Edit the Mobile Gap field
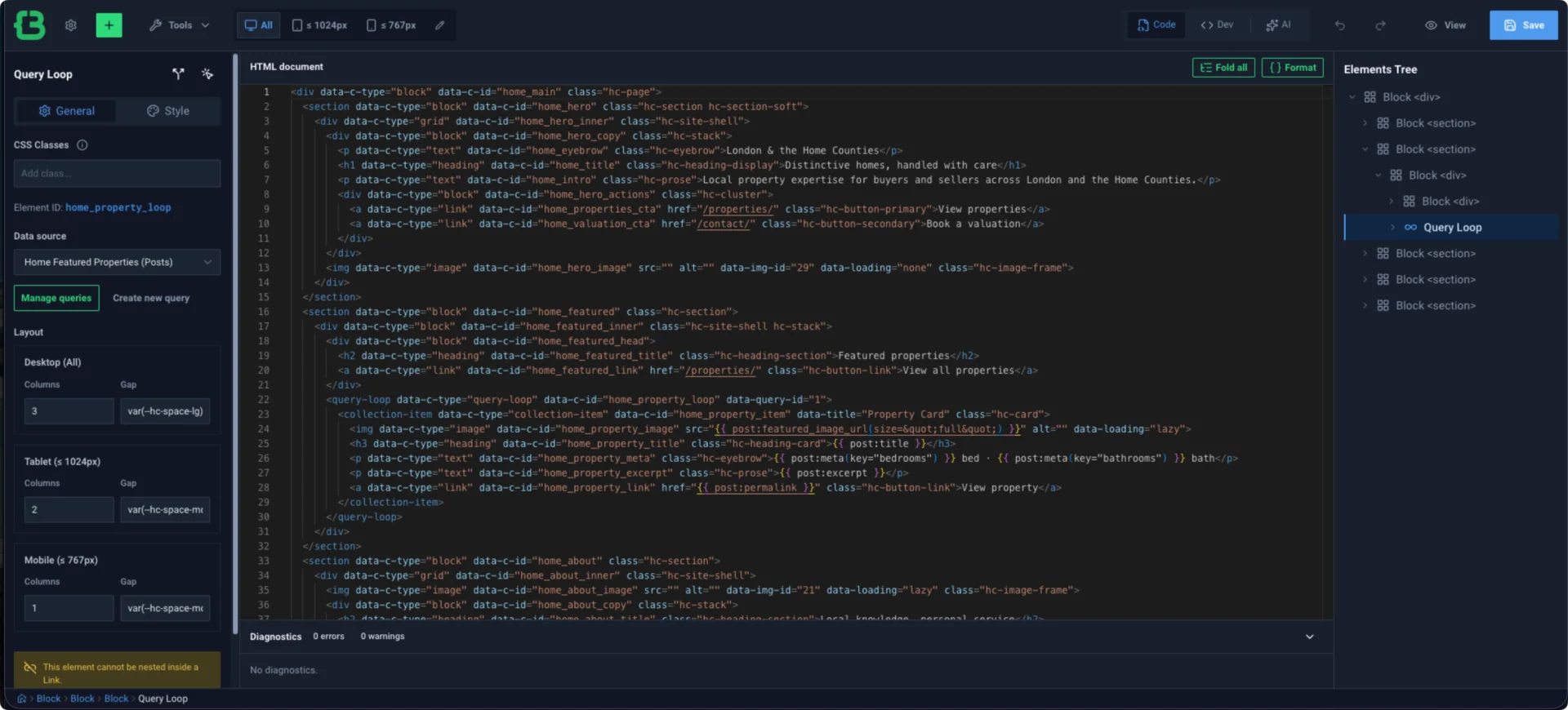The width and height of the screenshot is (1568, 710). [x=165, y=609]
